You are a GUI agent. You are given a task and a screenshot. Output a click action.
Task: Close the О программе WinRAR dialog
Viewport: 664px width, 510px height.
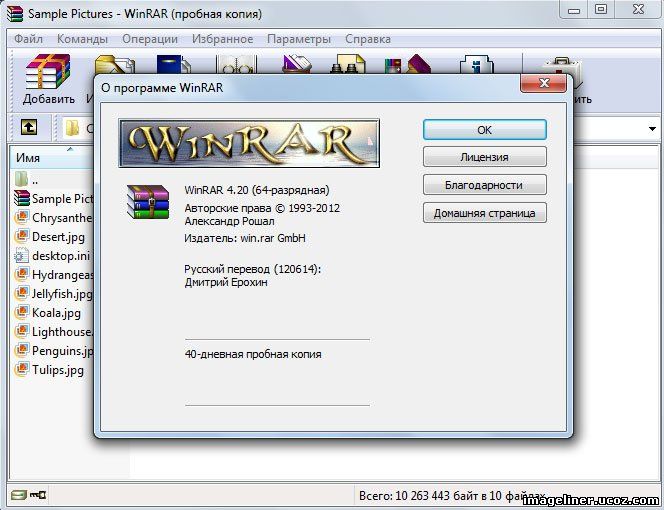(x=545, y=85)
